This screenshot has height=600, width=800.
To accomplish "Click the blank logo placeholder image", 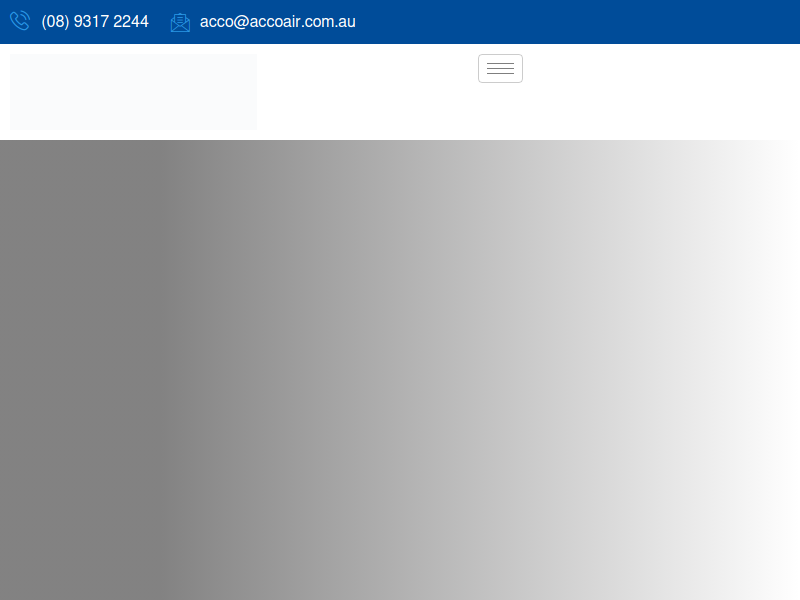I will (x=134, y=92).
